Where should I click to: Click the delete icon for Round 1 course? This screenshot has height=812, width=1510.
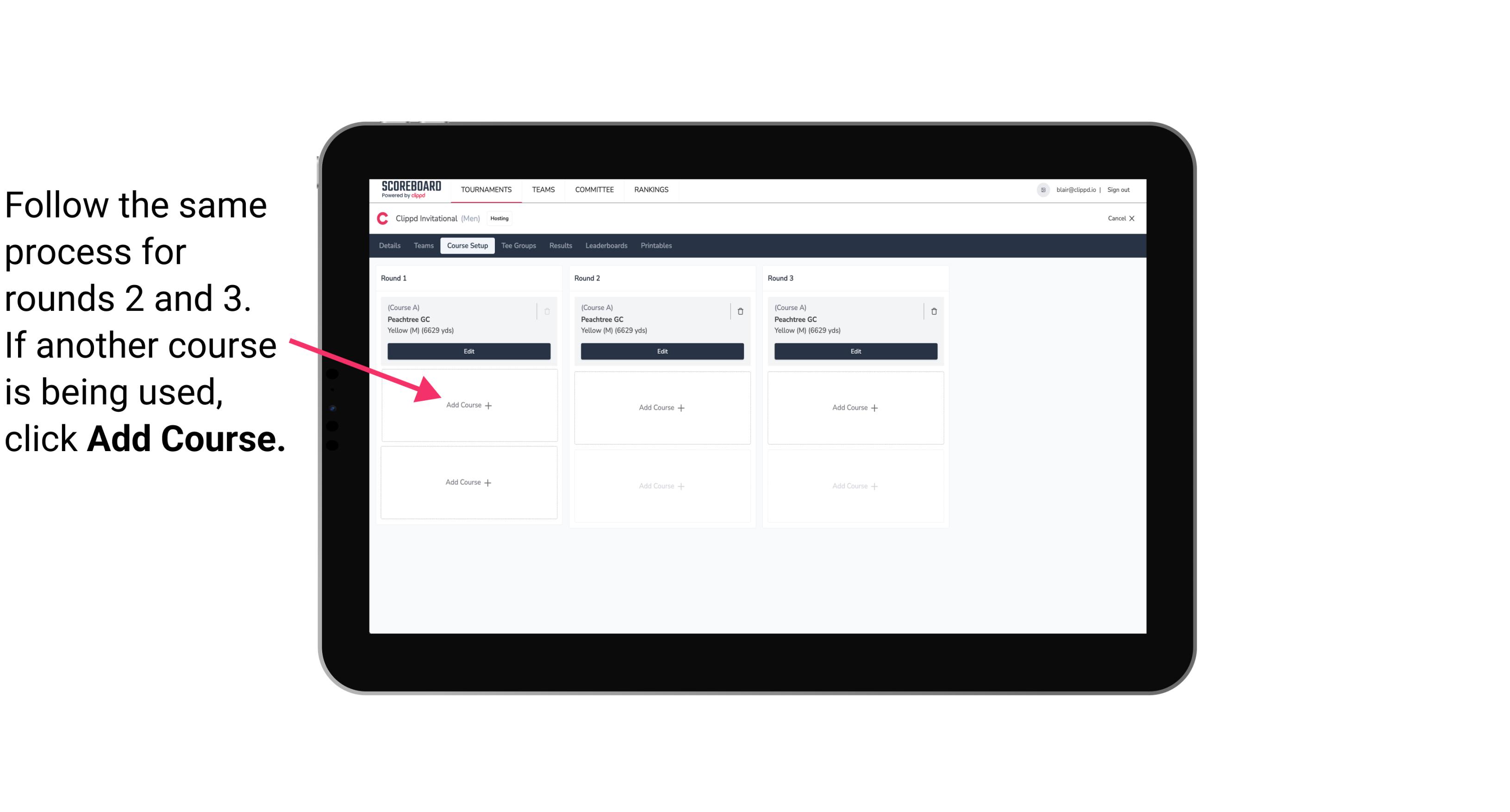click(x=548, y=311)
